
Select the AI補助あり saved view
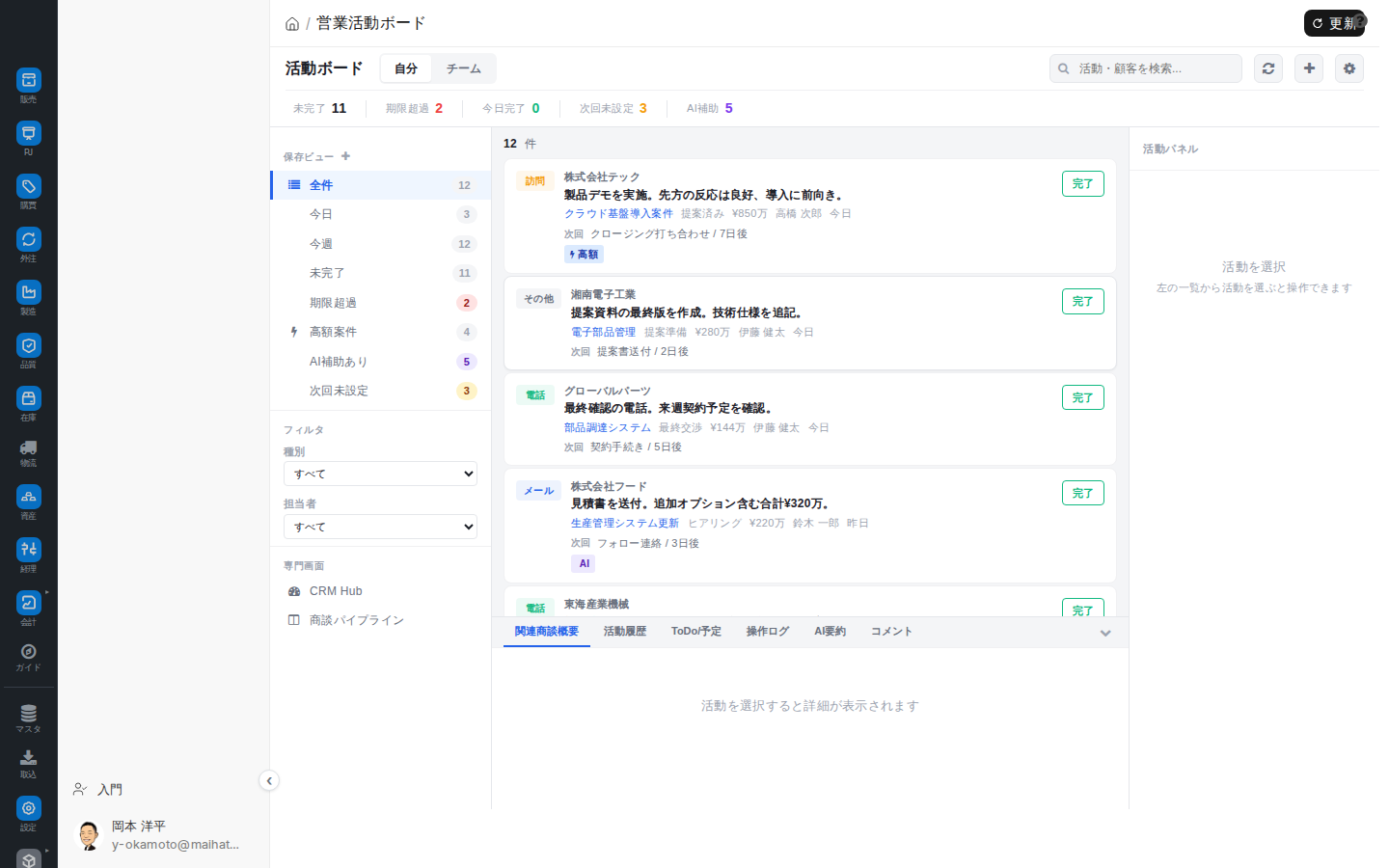pos(381,362)
